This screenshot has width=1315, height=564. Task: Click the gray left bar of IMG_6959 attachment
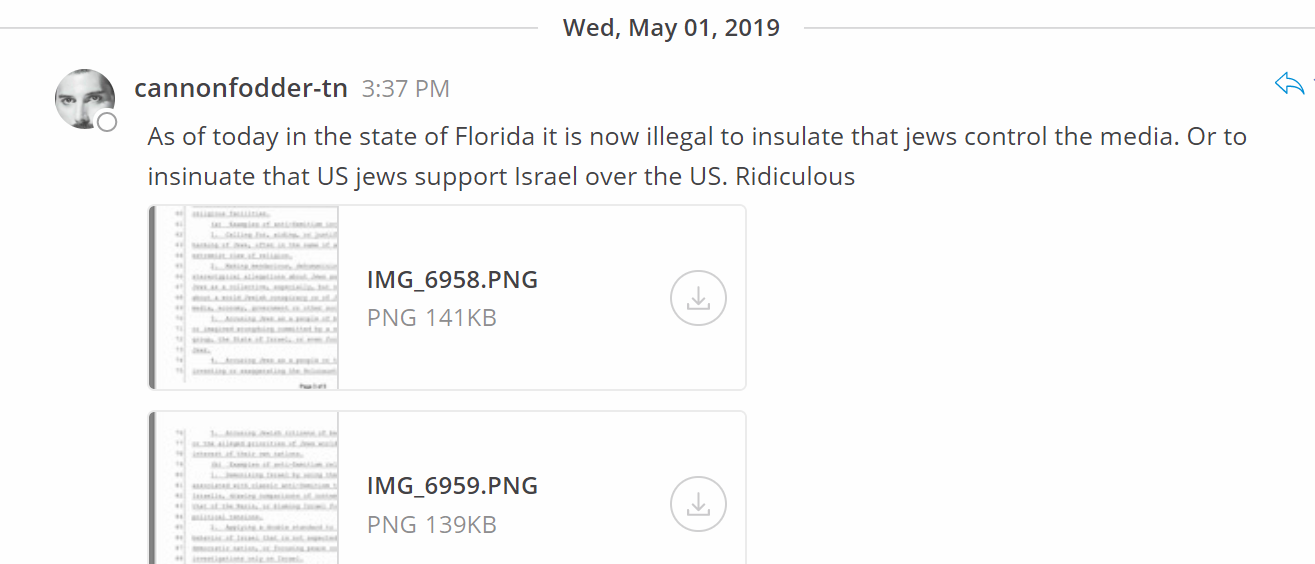(152, 490)
